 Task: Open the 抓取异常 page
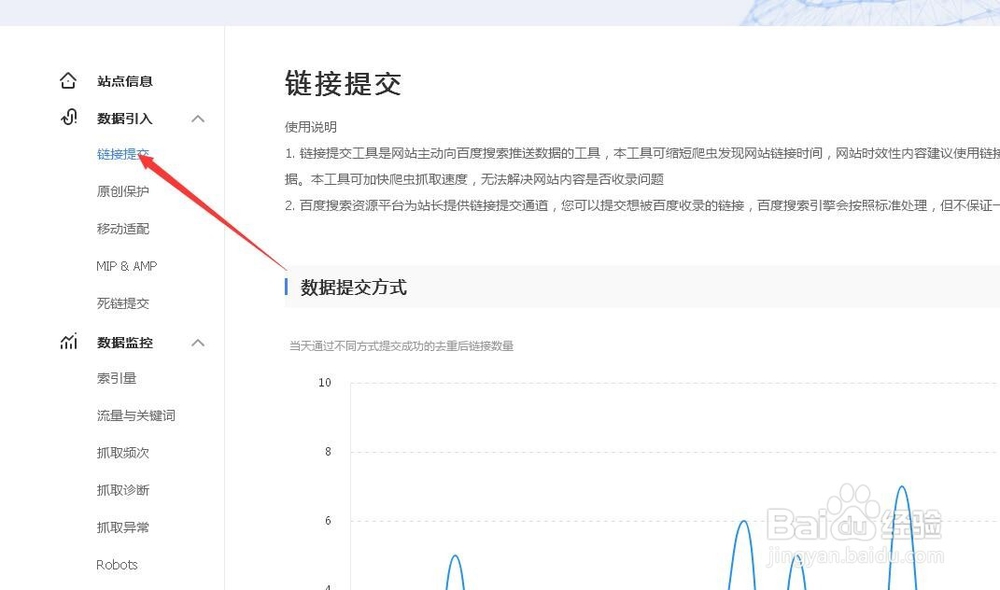coord(122,527)
